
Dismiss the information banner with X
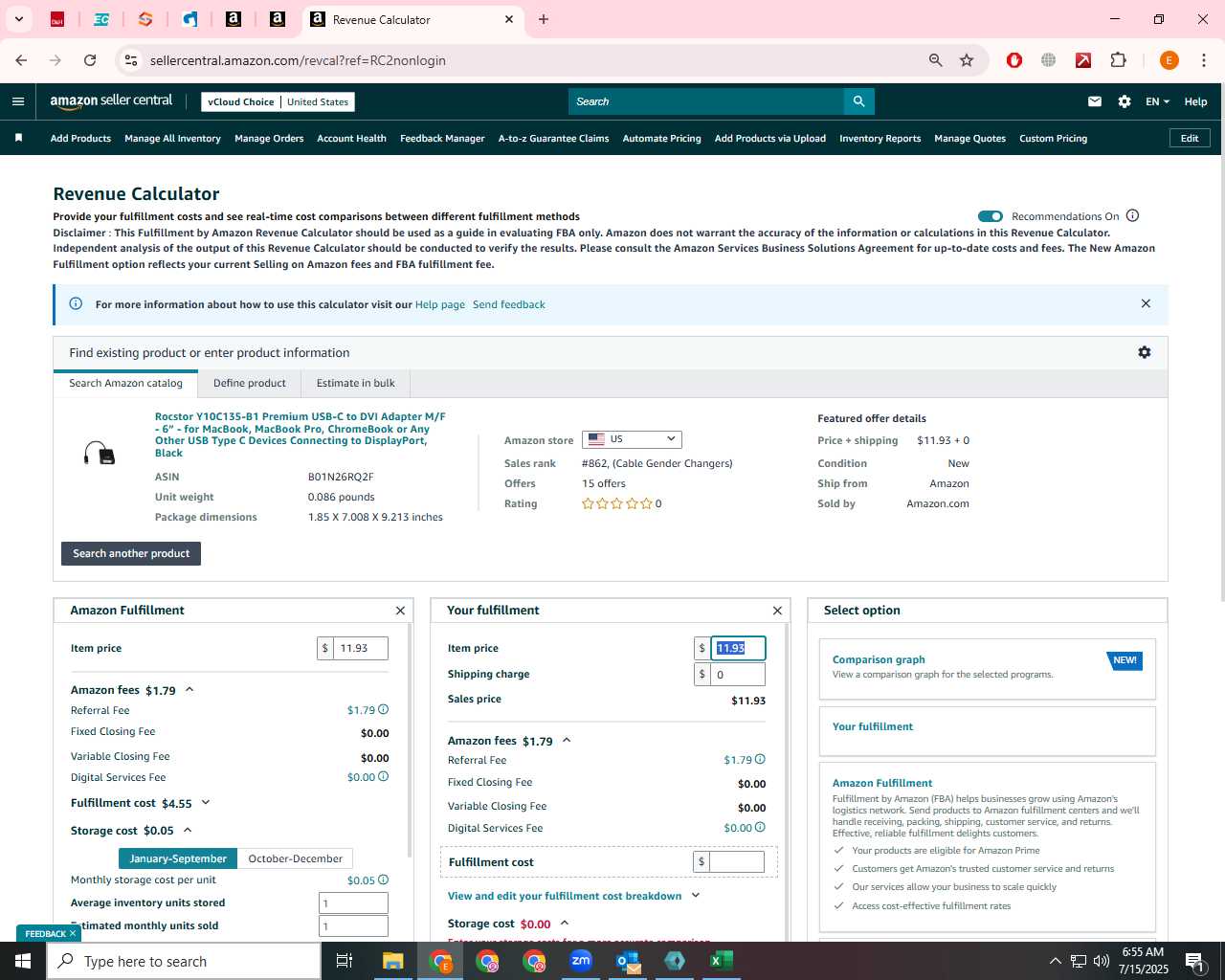coord(1146,303)
